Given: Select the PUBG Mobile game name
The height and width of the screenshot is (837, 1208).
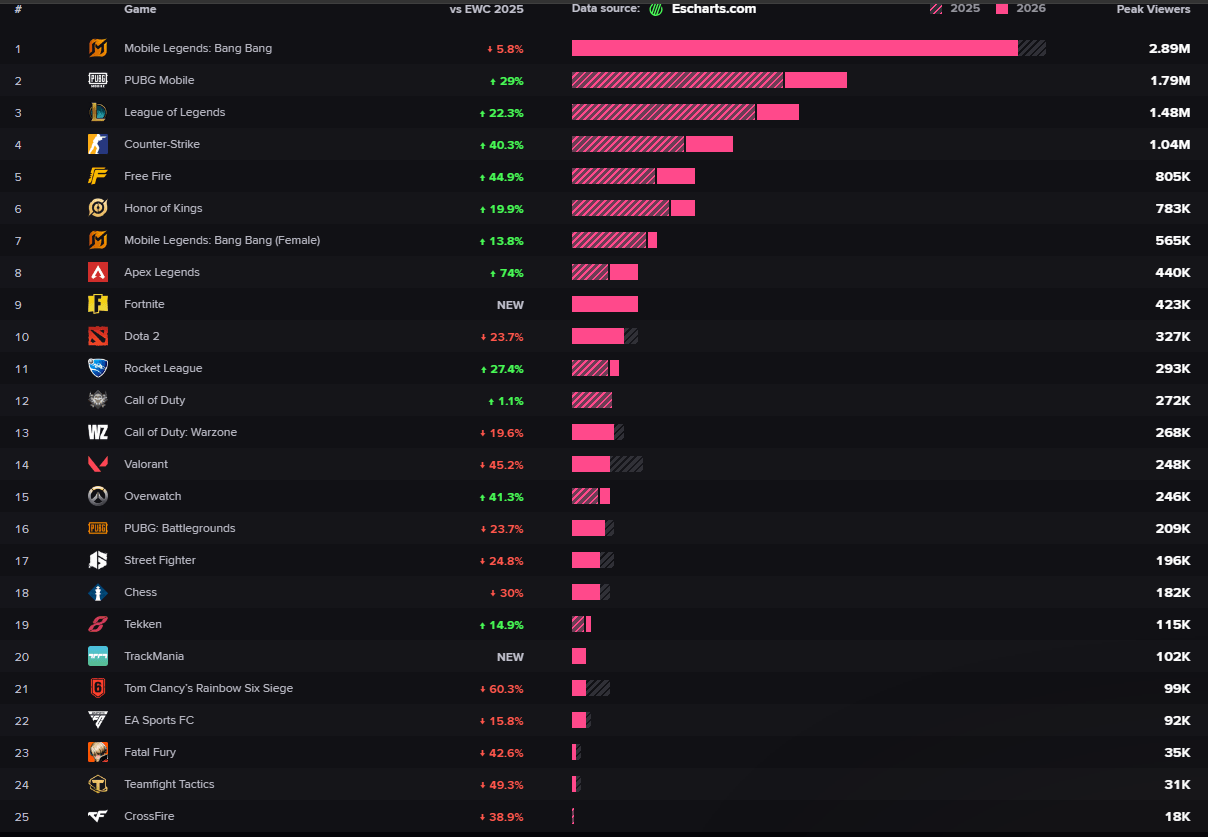Looking at the screenshot, I should coord(159,80).
